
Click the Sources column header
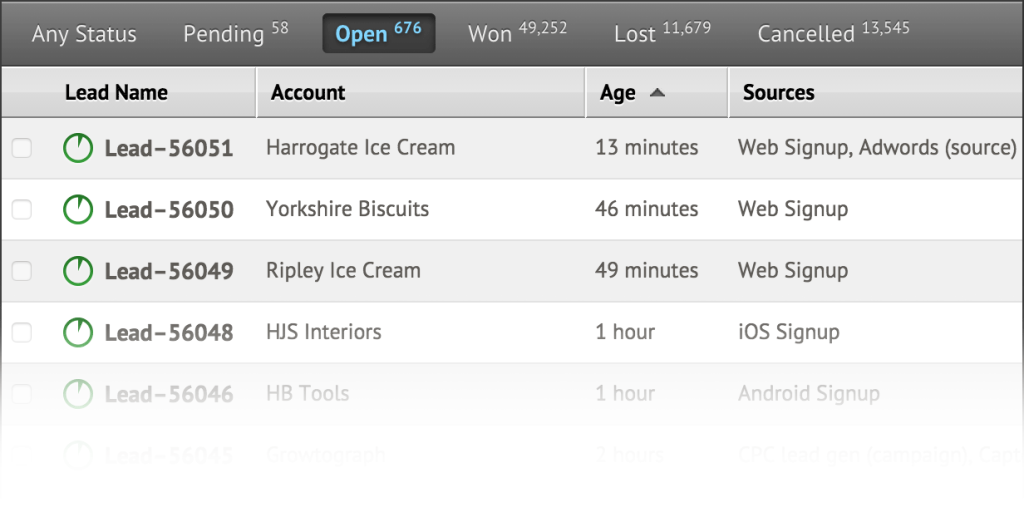778,93
